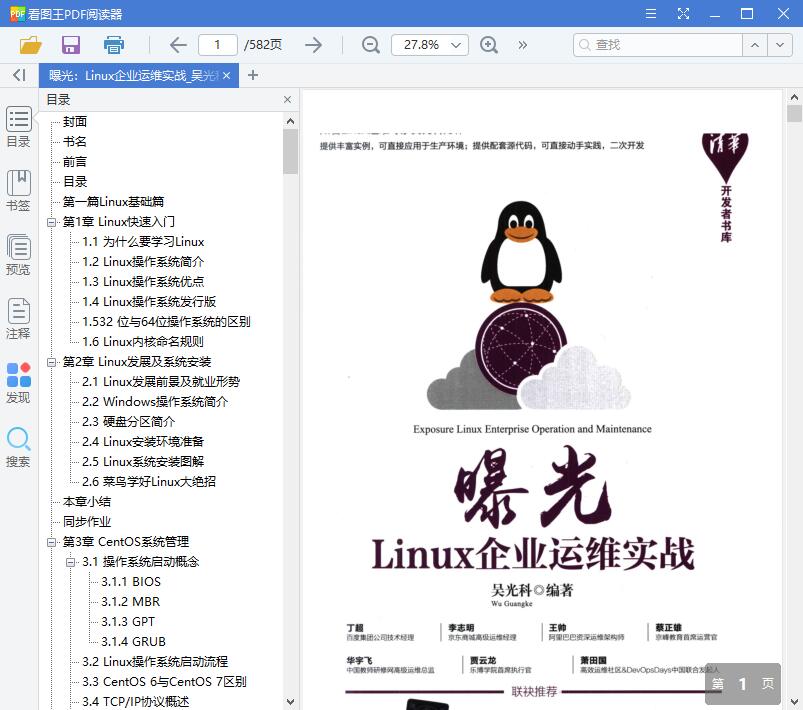Image resolution: width=803 pixels, height=710 pixels.
Task: Jump to 前言 in outline
Action: click(75, 161)
